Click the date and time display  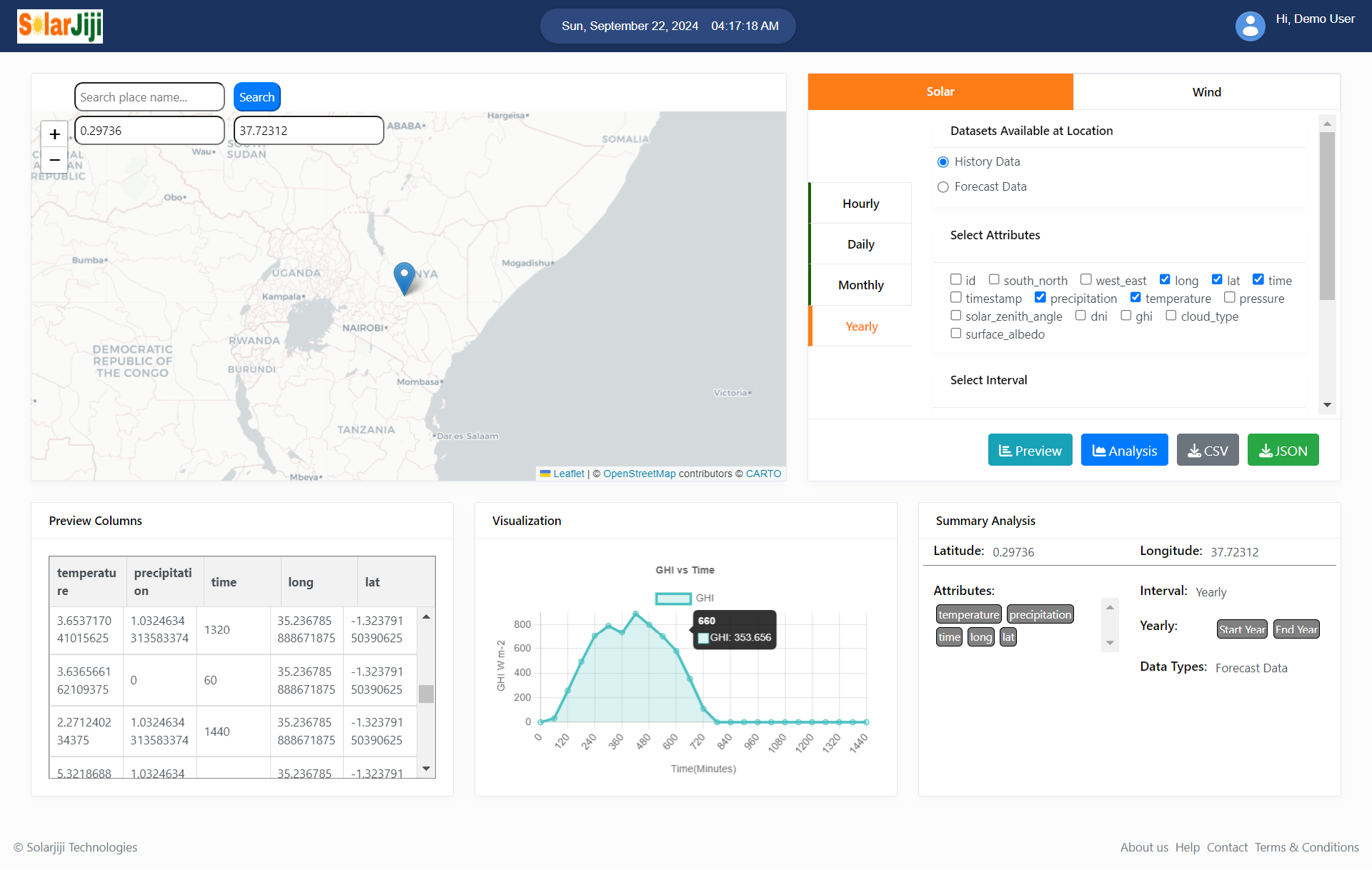(x=668, y=26)
